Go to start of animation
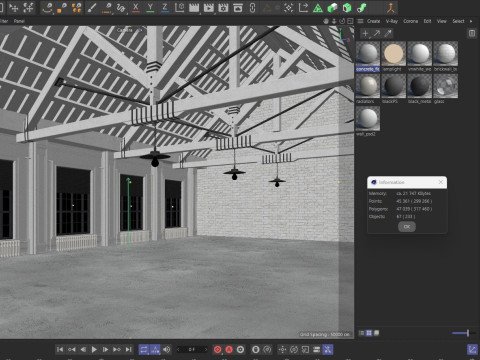The height and width of the screenshot is (360, 480). click(x=60, y=349)
